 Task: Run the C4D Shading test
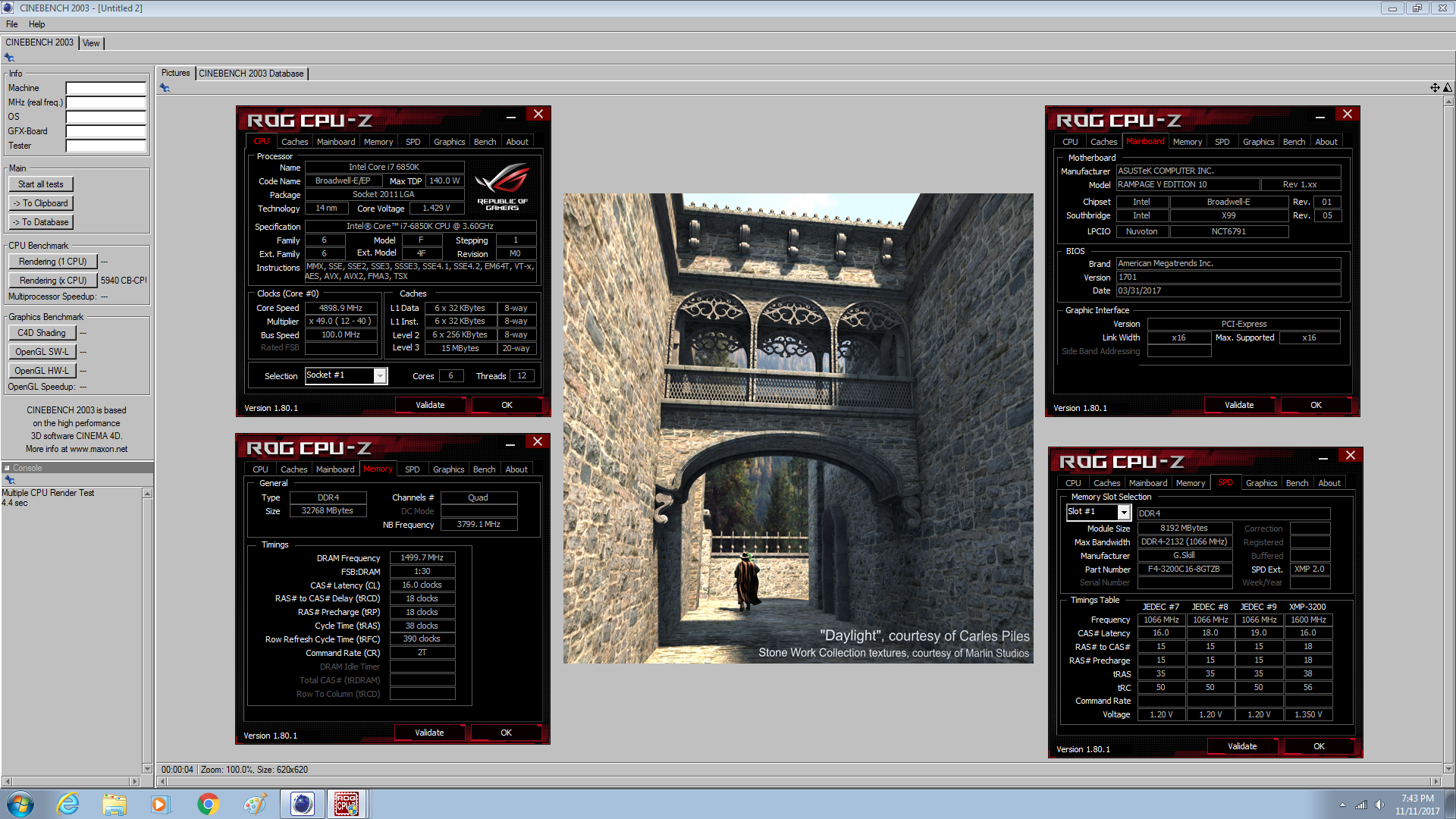[x=42, y=333]
